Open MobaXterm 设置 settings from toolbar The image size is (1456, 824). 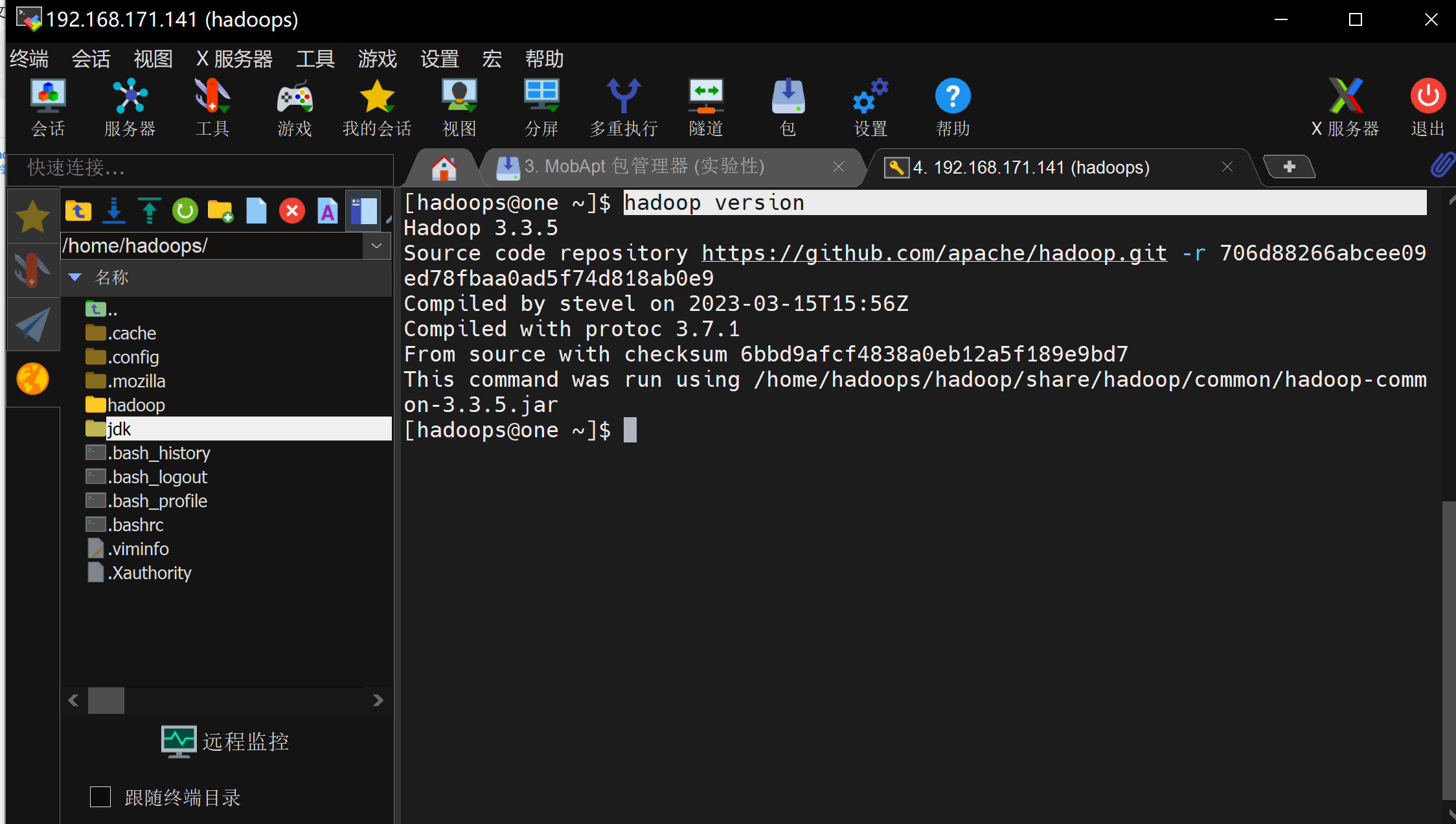[x=870, y=107]
